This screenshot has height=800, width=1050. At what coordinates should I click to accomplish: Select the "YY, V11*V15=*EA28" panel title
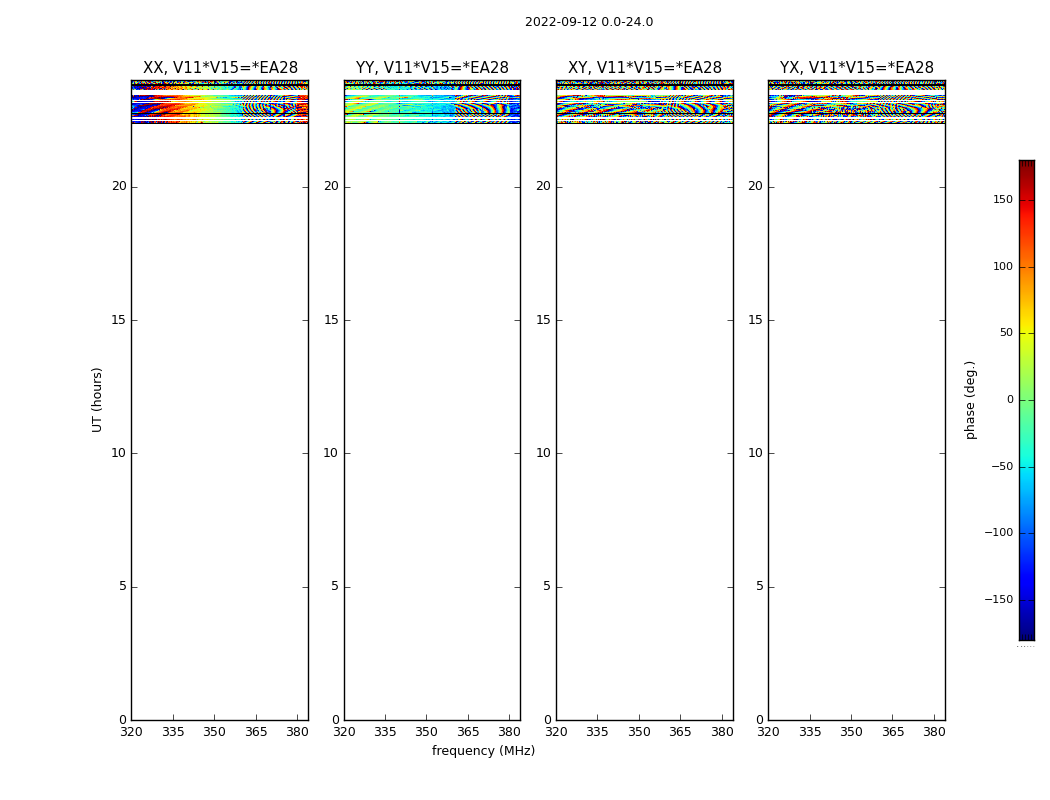point(432,68)
